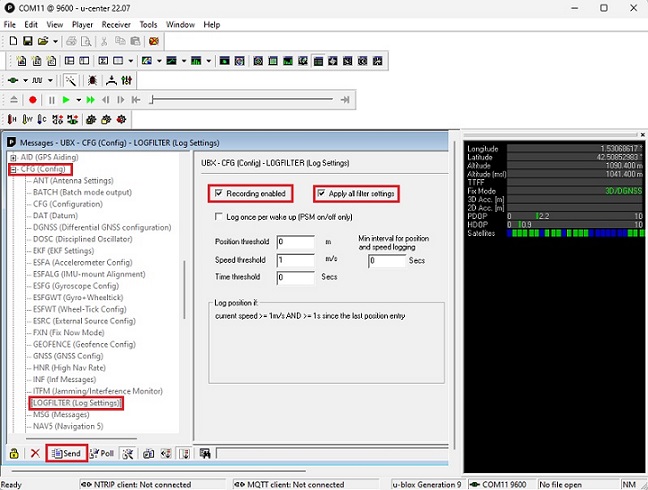Click the Send button
The image size is (648, 490).
pos(67,453)
